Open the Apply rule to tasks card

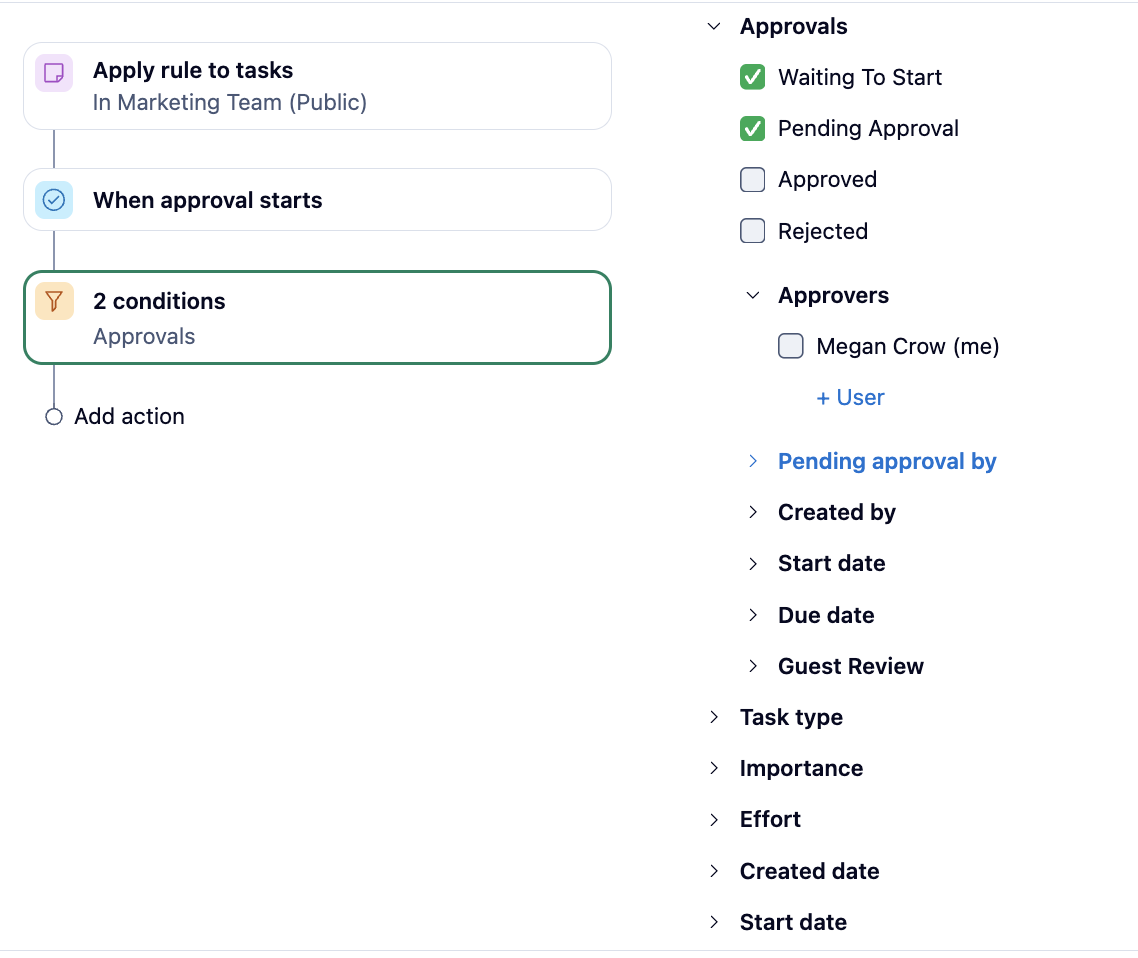[x=317, y=86]
